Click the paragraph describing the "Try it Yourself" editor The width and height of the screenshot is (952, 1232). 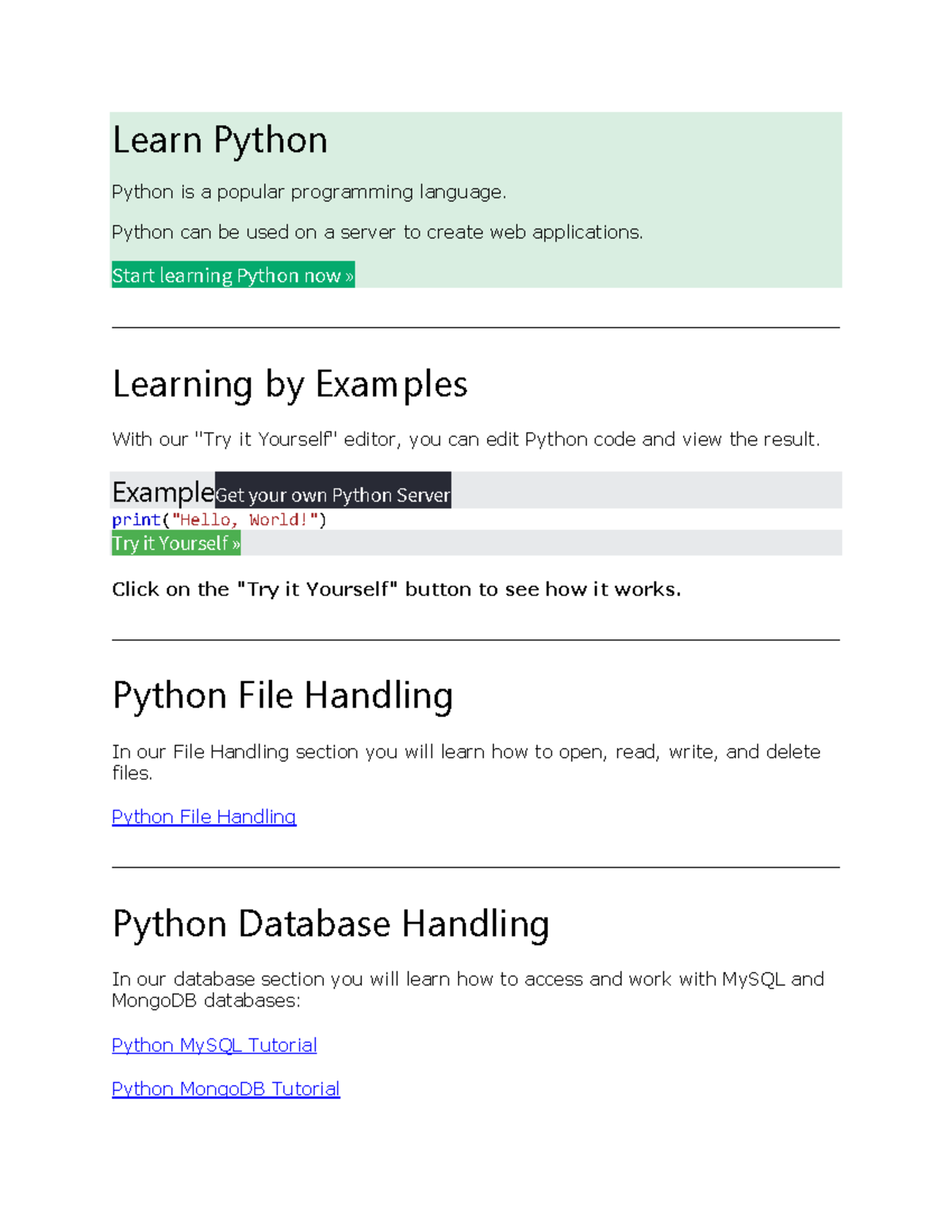coord(466,439)
